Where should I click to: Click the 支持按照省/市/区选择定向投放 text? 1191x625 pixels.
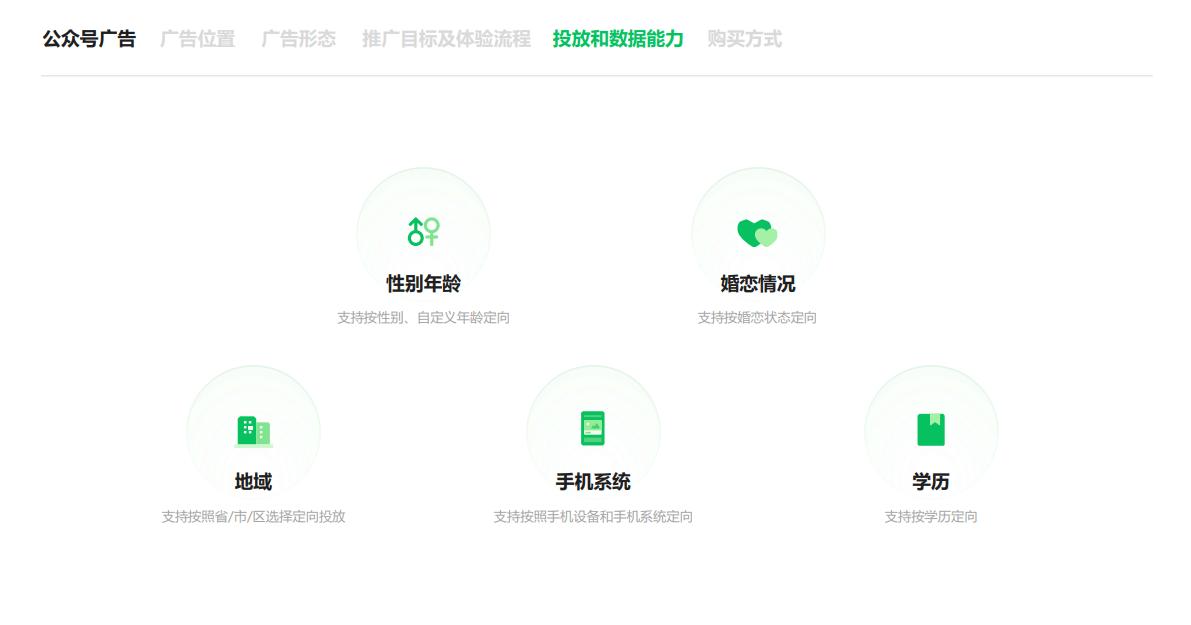(x=254, y=515)
